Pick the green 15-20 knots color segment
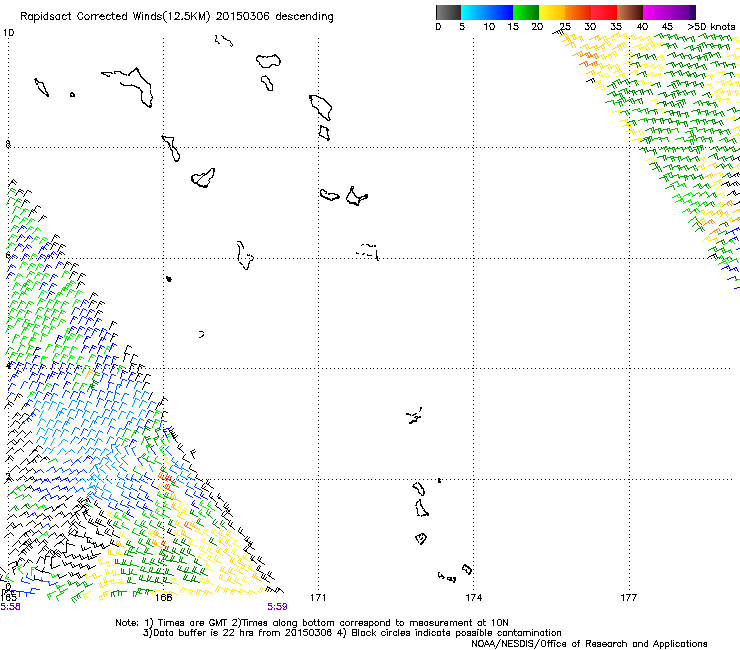The image size is (740, 650). (x=526, y=12)
